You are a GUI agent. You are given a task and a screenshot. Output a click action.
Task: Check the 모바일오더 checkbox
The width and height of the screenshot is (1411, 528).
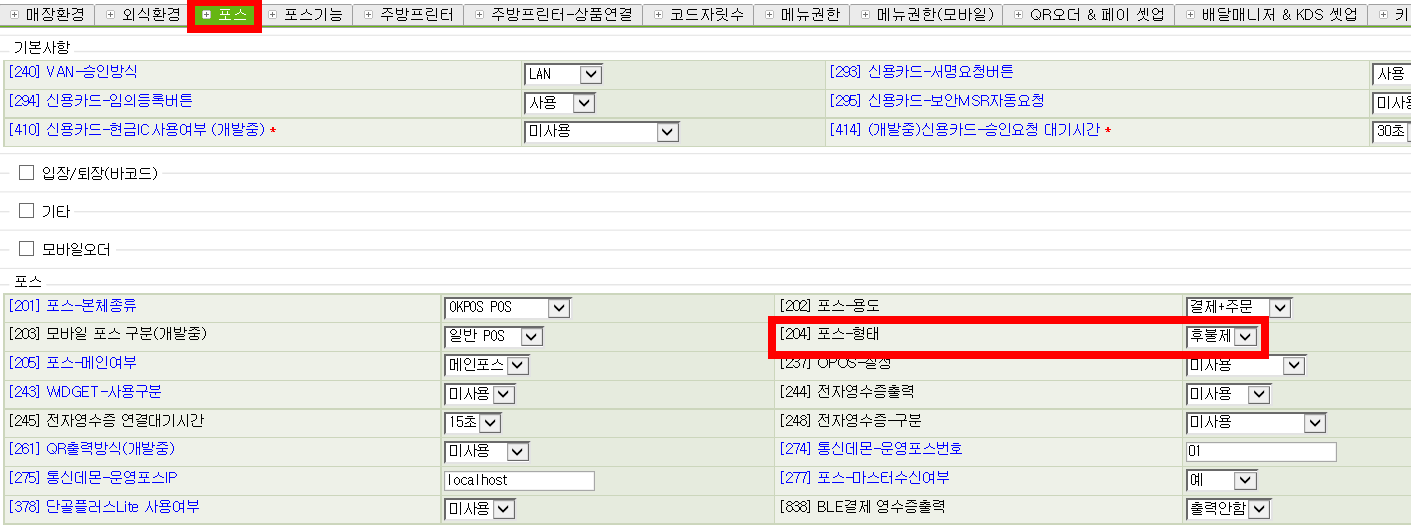pyautogui.click(x=27, y=248)
